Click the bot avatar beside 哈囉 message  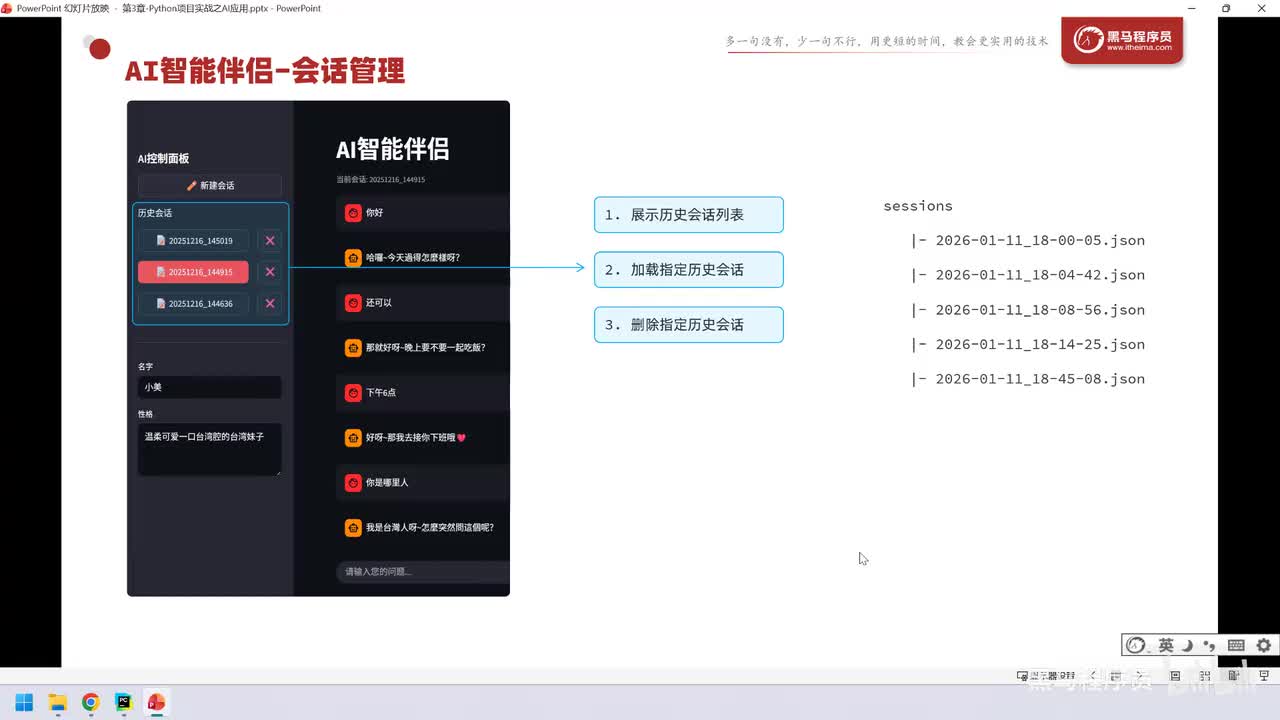click(x=353, y=258)
